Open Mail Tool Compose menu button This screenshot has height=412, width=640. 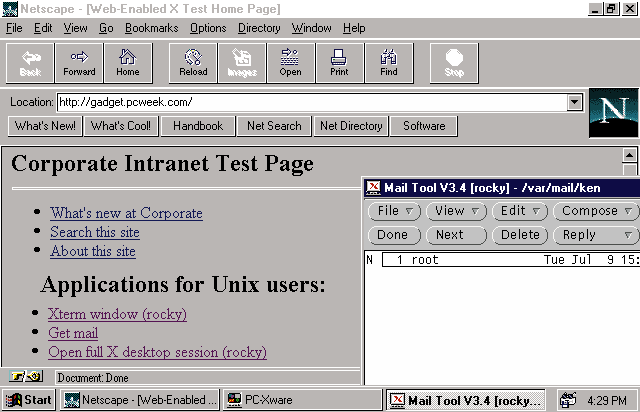point(596,211)
